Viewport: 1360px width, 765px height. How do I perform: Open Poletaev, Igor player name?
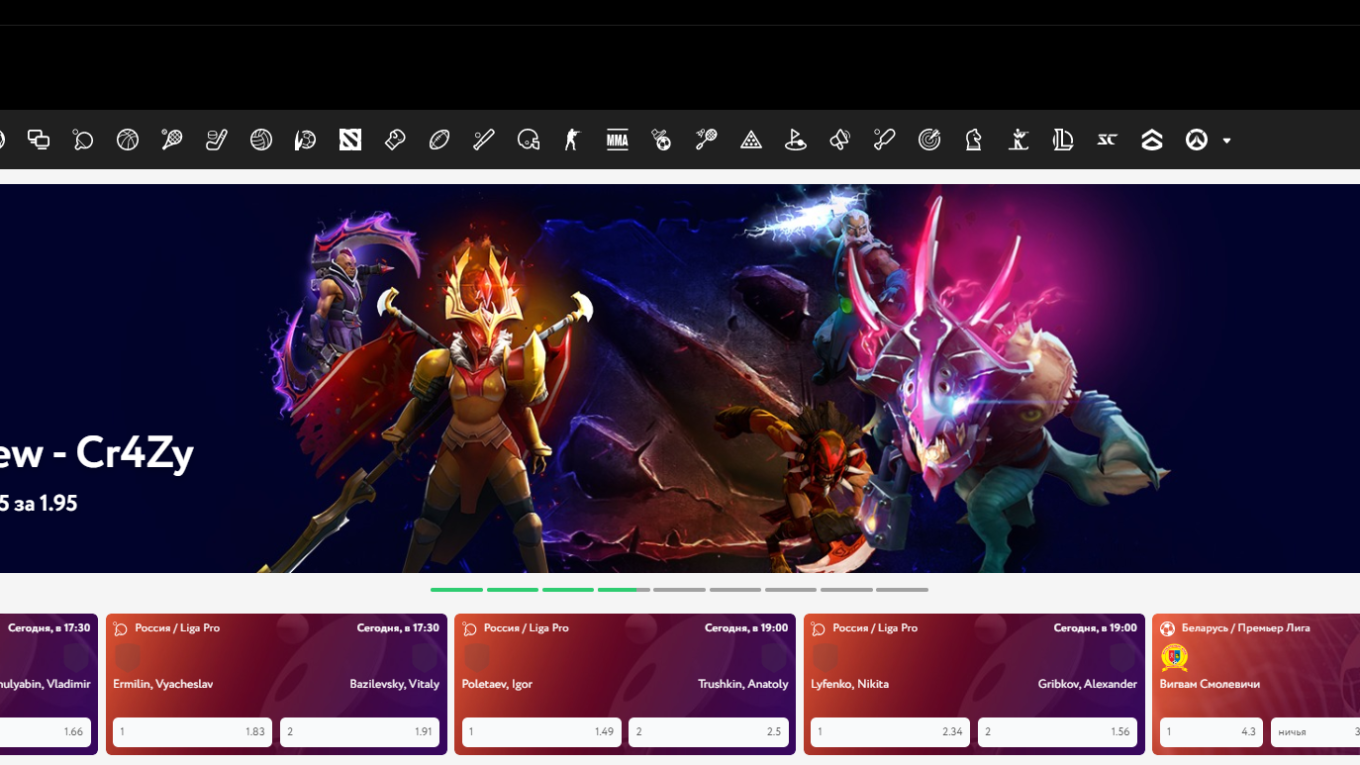497,684
